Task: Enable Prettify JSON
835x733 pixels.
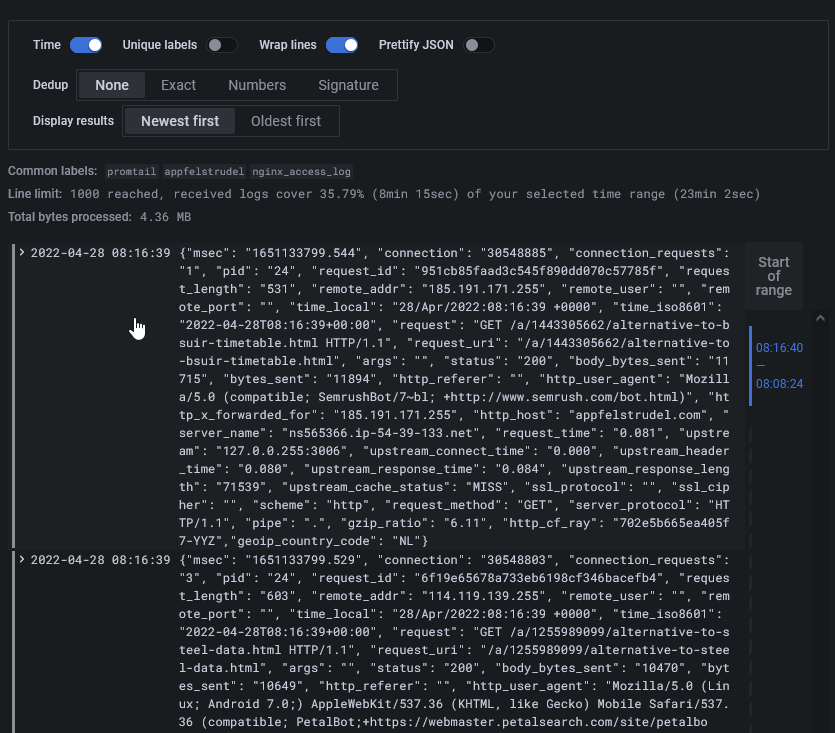Action: click(478, 44)
